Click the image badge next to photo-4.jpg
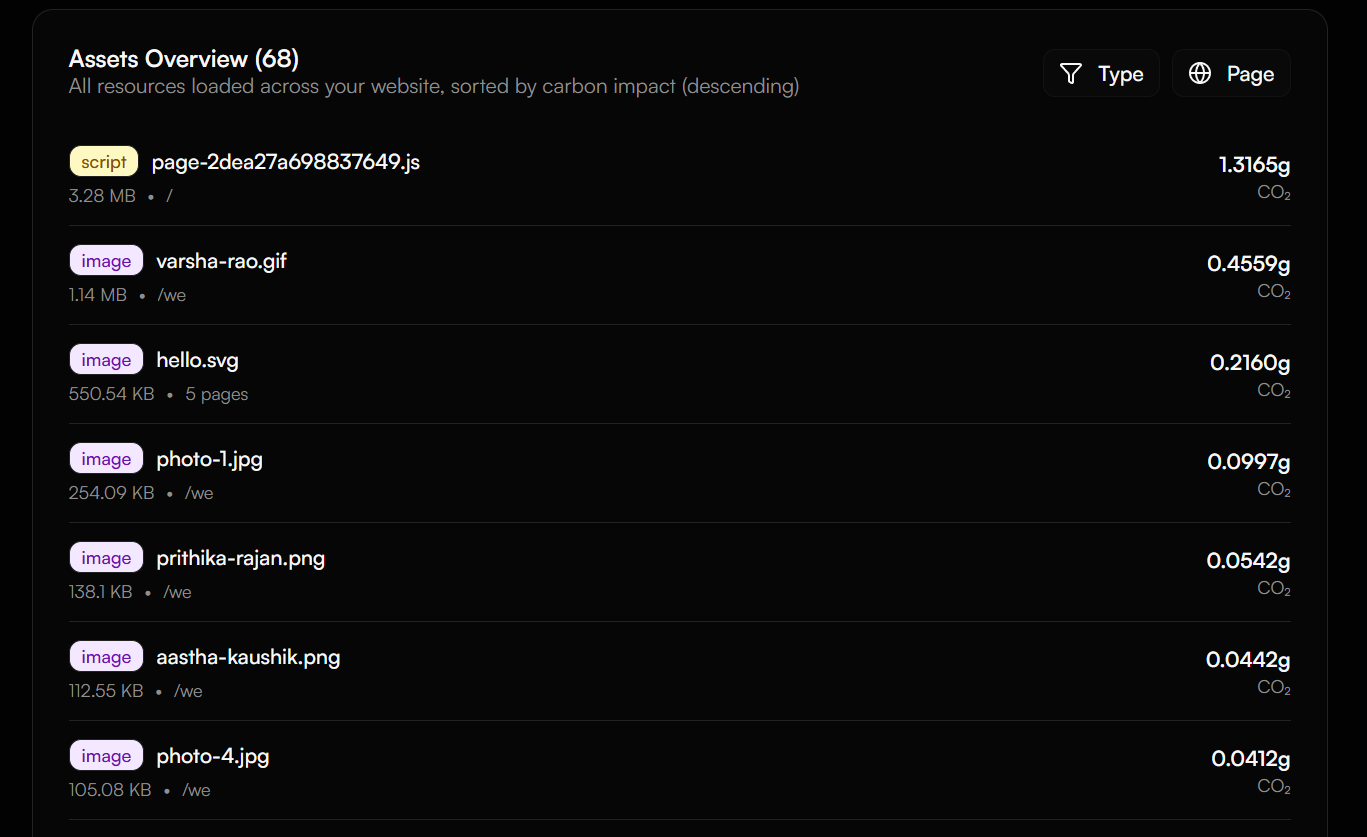The height and width of the screenshot is (837, 1367). (x=106, y=756)
